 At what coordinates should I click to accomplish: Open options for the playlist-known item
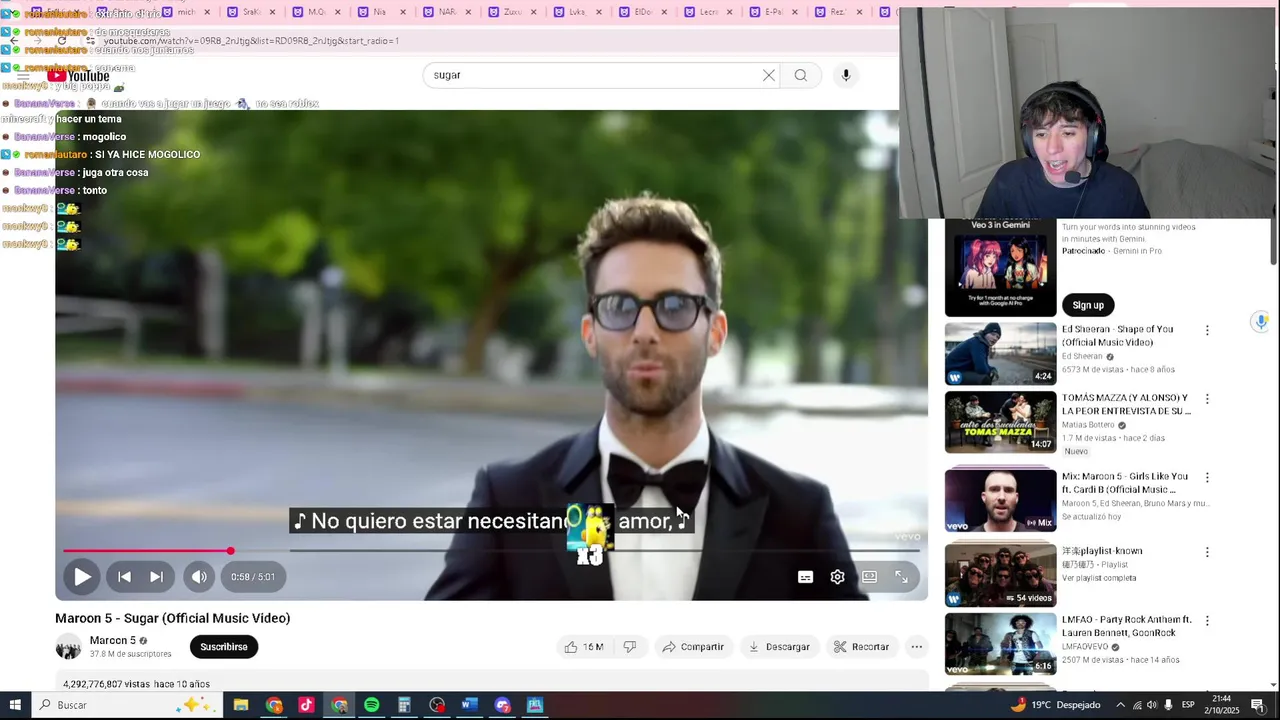[1207, 552]
